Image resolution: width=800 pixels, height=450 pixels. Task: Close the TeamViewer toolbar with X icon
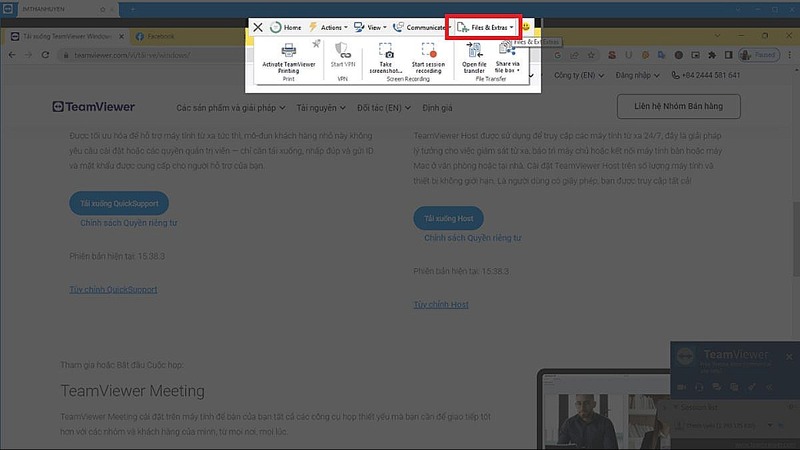[258, 27]
